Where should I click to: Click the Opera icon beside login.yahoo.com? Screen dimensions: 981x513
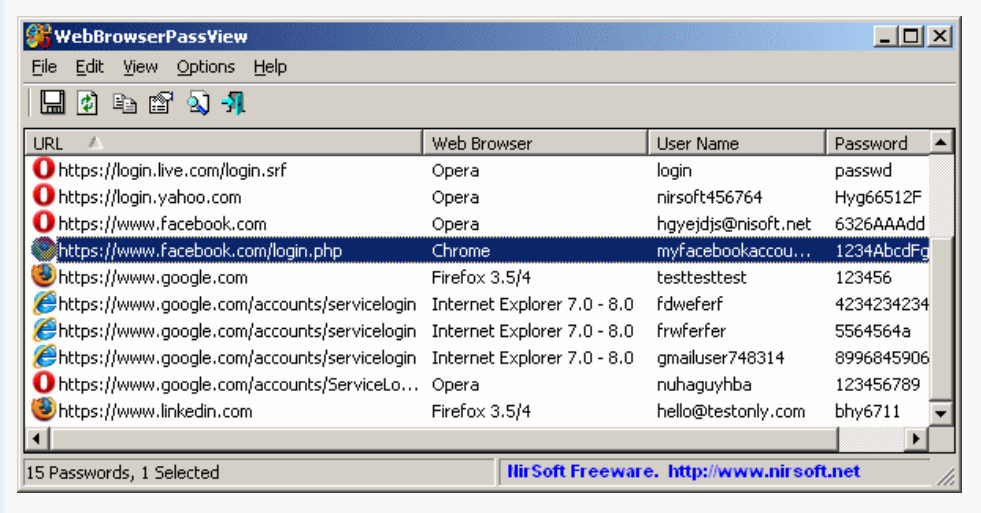point(44,197)
